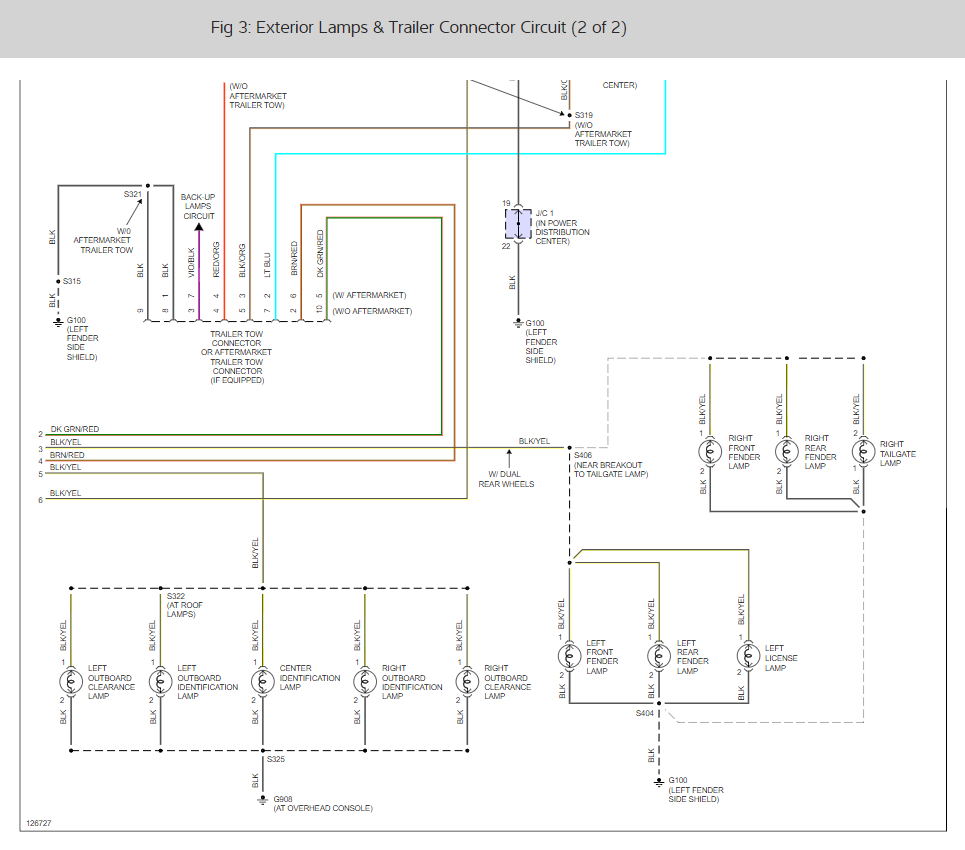Screen dimensions: 965x850
Task: Click the figure title 'Fig 3: Exterior Lamps & Trailer Connector Circuit'
Action: pos(418,28)
